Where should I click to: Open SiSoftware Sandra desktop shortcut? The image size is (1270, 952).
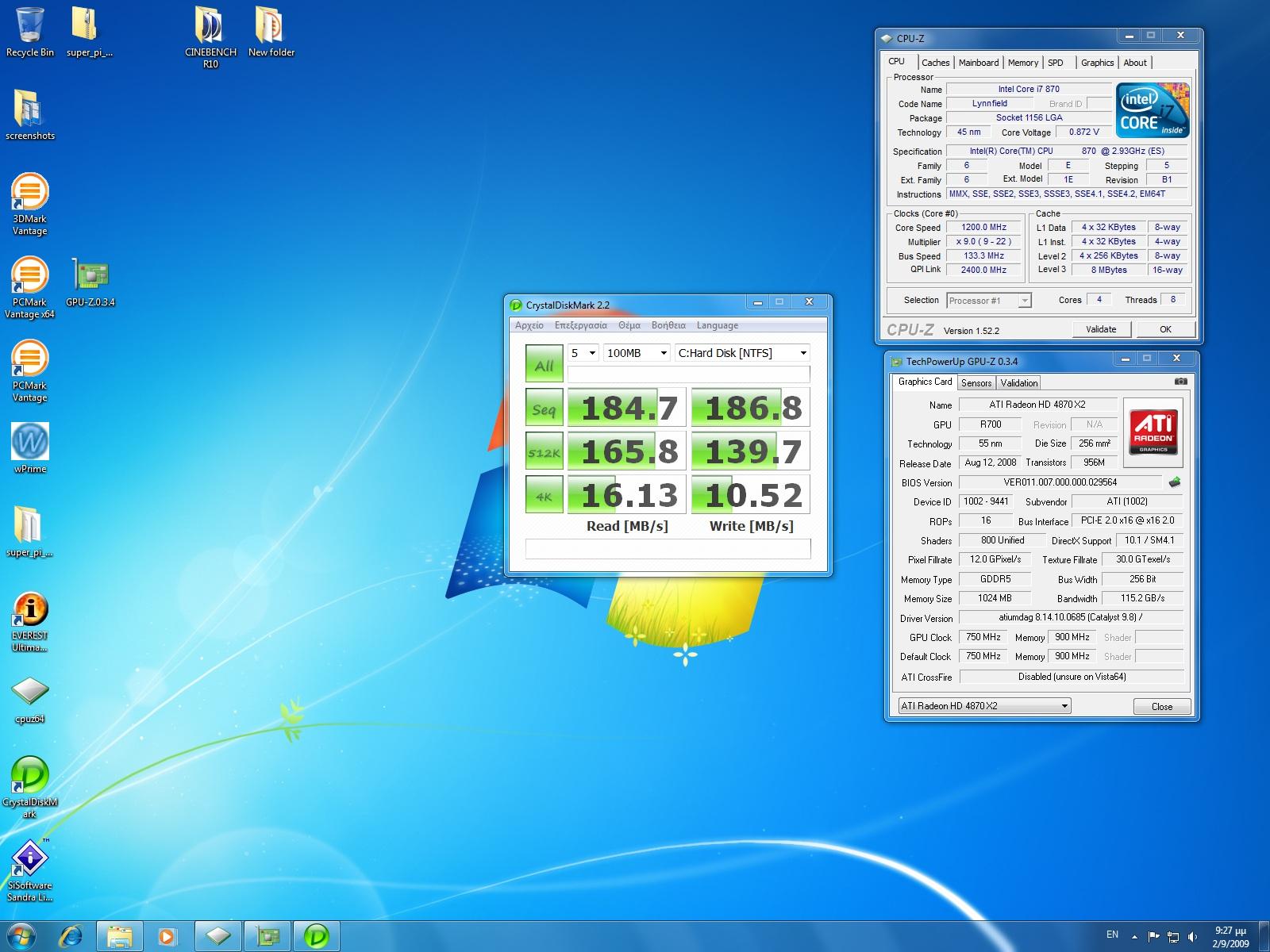[29, 859]
